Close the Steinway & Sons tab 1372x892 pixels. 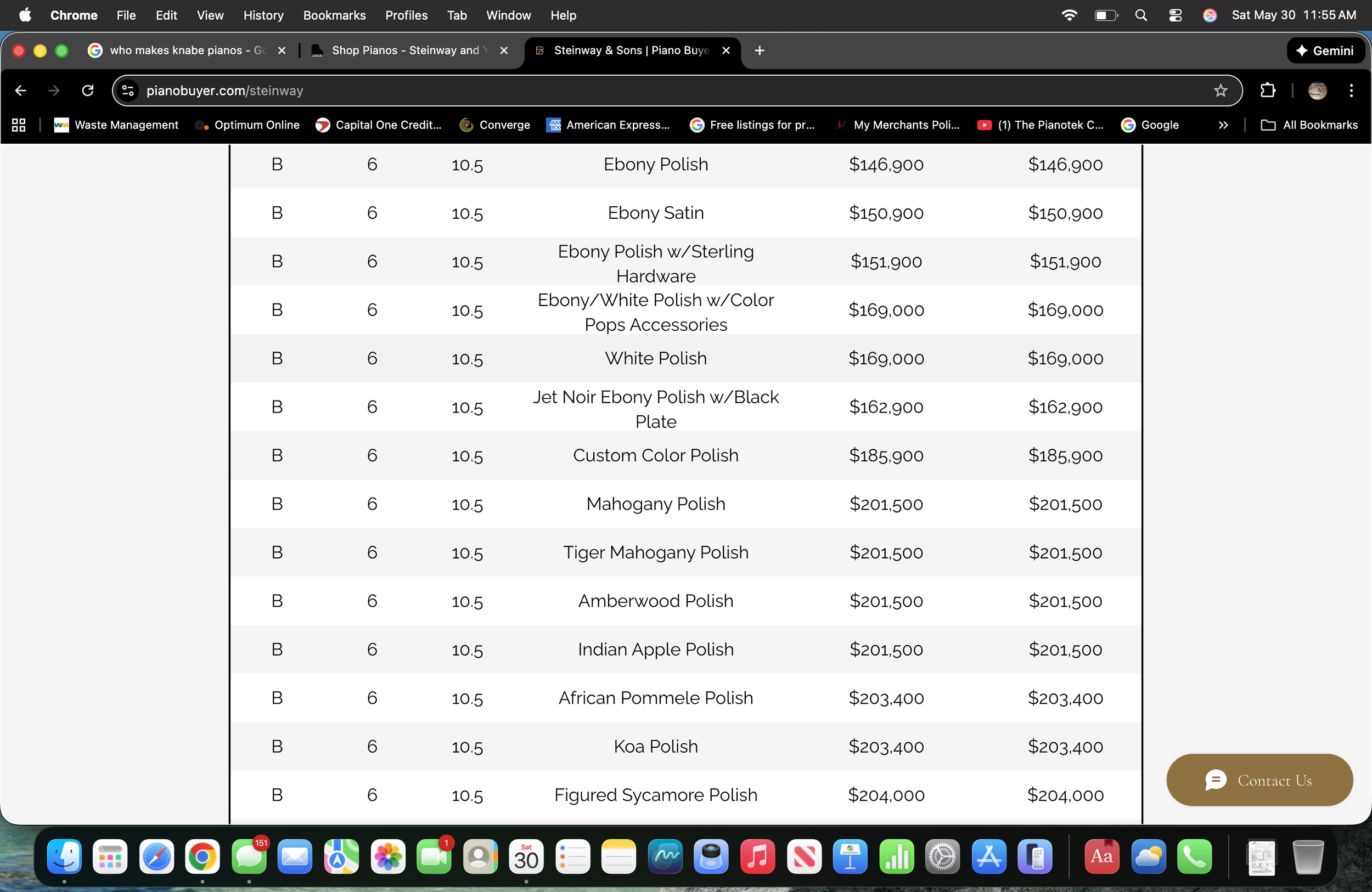tap(726, 50)
